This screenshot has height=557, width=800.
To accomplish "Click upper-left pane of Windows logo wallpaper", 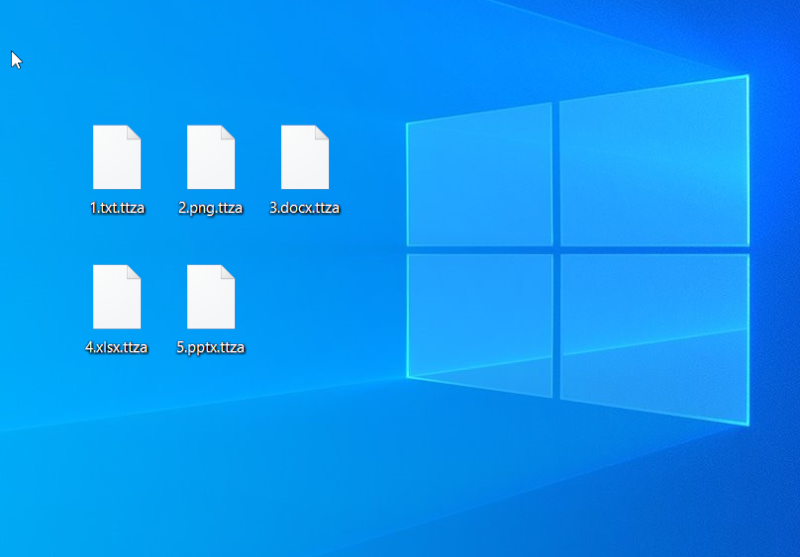I will [x=480, y=180].
